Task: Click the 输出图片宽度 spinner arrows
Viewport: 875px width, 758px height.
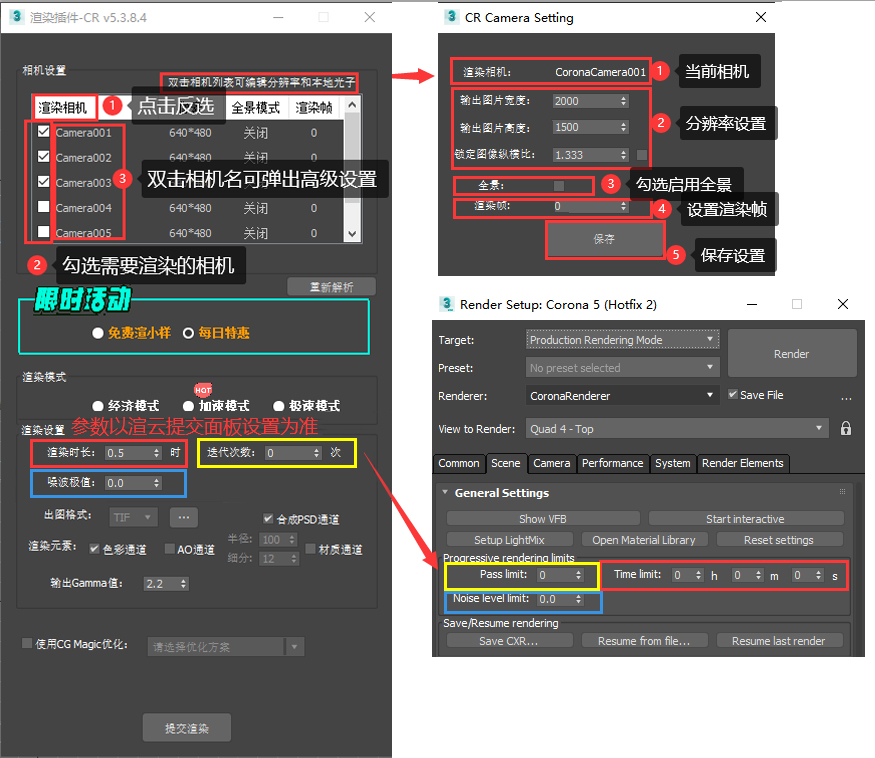Action: [624, 101]
